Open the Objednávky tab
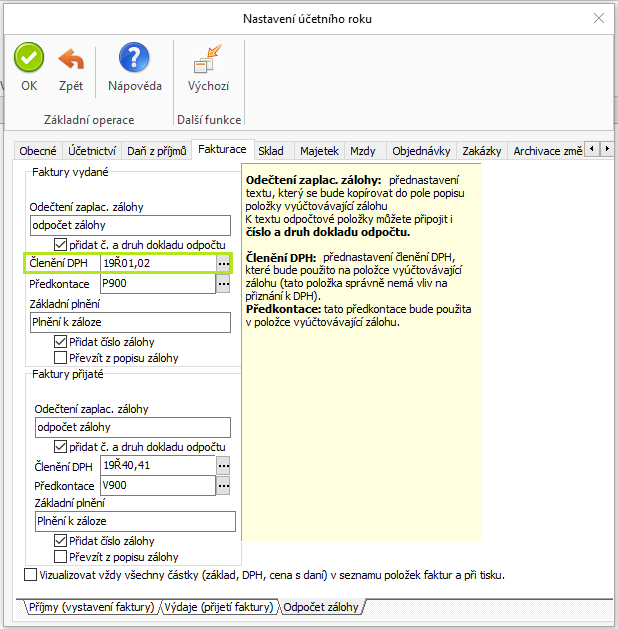 click(421, 151)
